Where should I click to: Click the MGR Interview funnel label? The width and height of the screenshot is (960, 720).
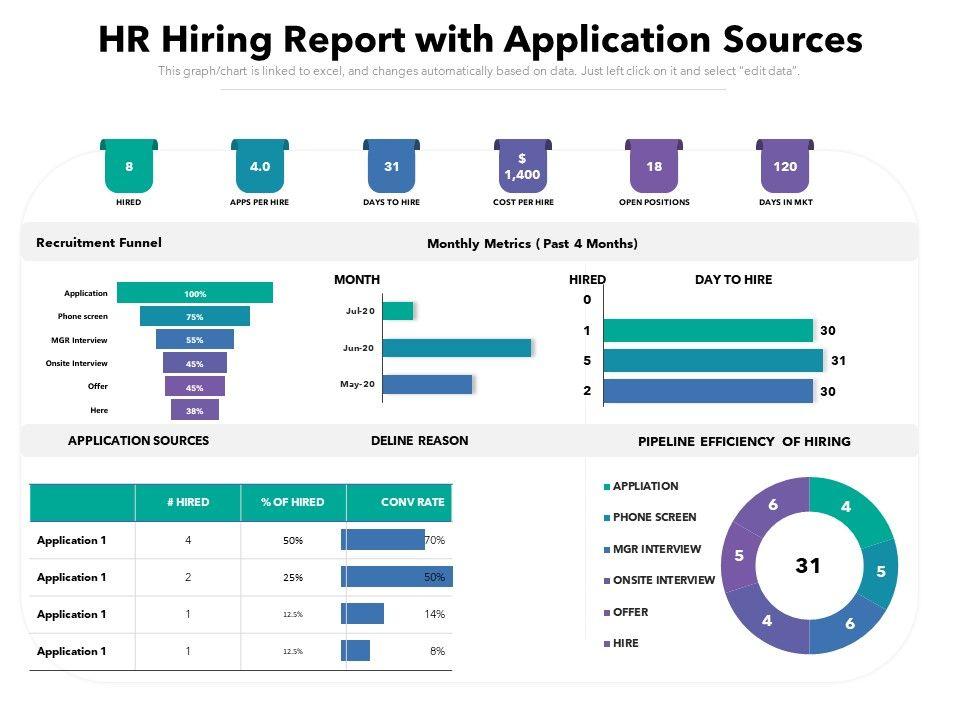click(x=80, y=340)
